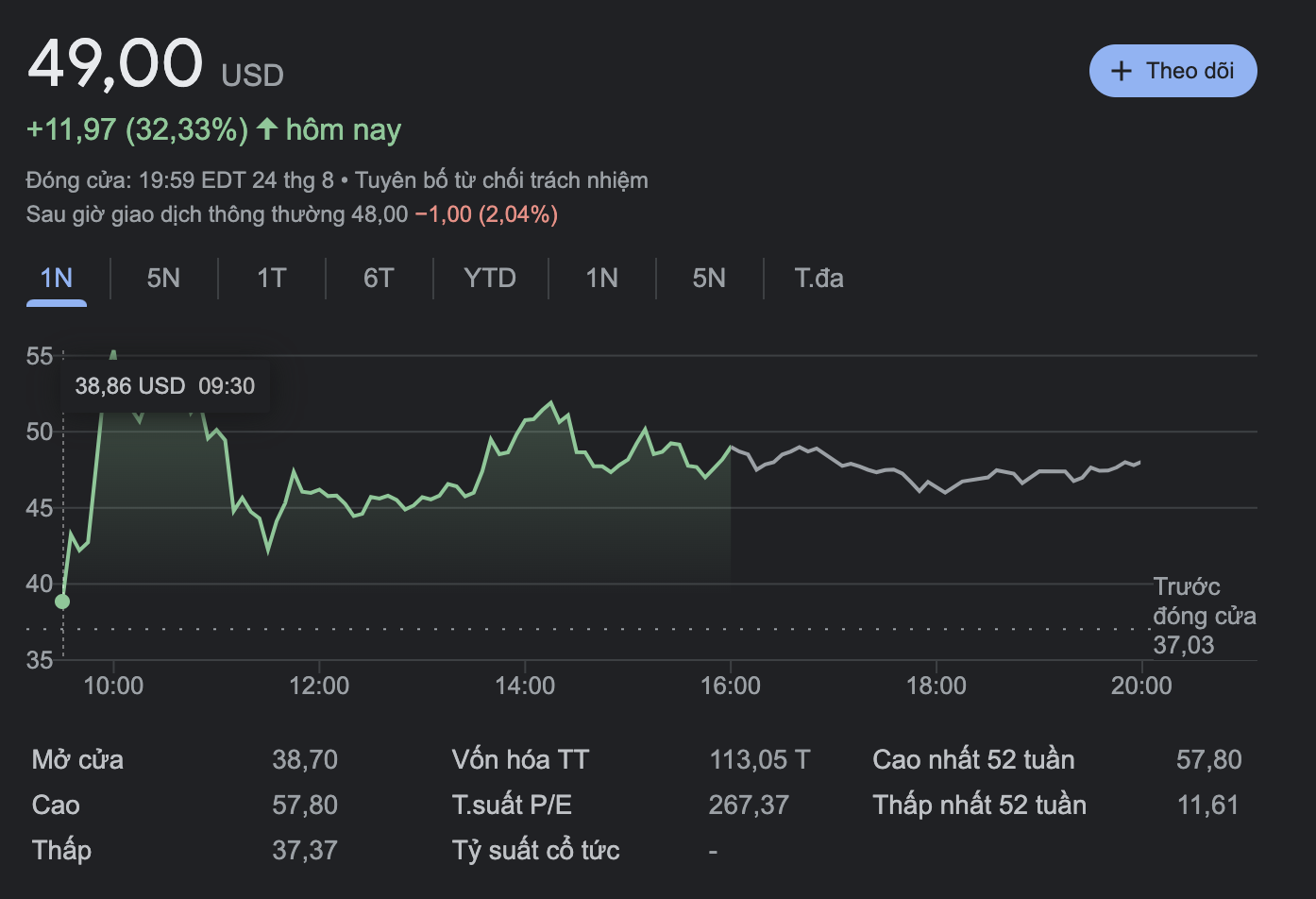
Task: Click the 16:00 time axis label
Action: (730, 686)
